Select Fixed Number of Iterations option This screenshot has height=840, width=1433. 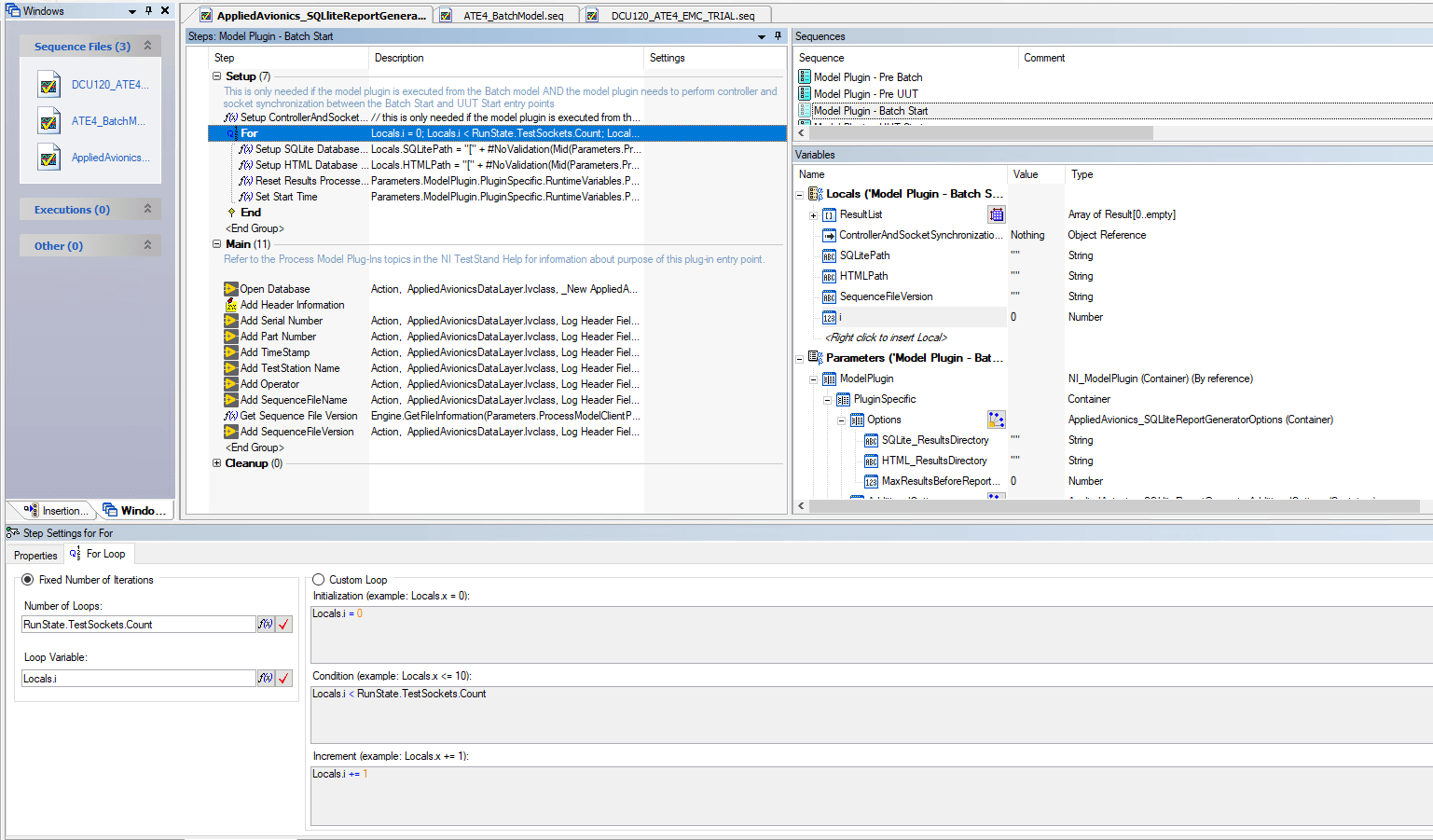pos(28,580)
